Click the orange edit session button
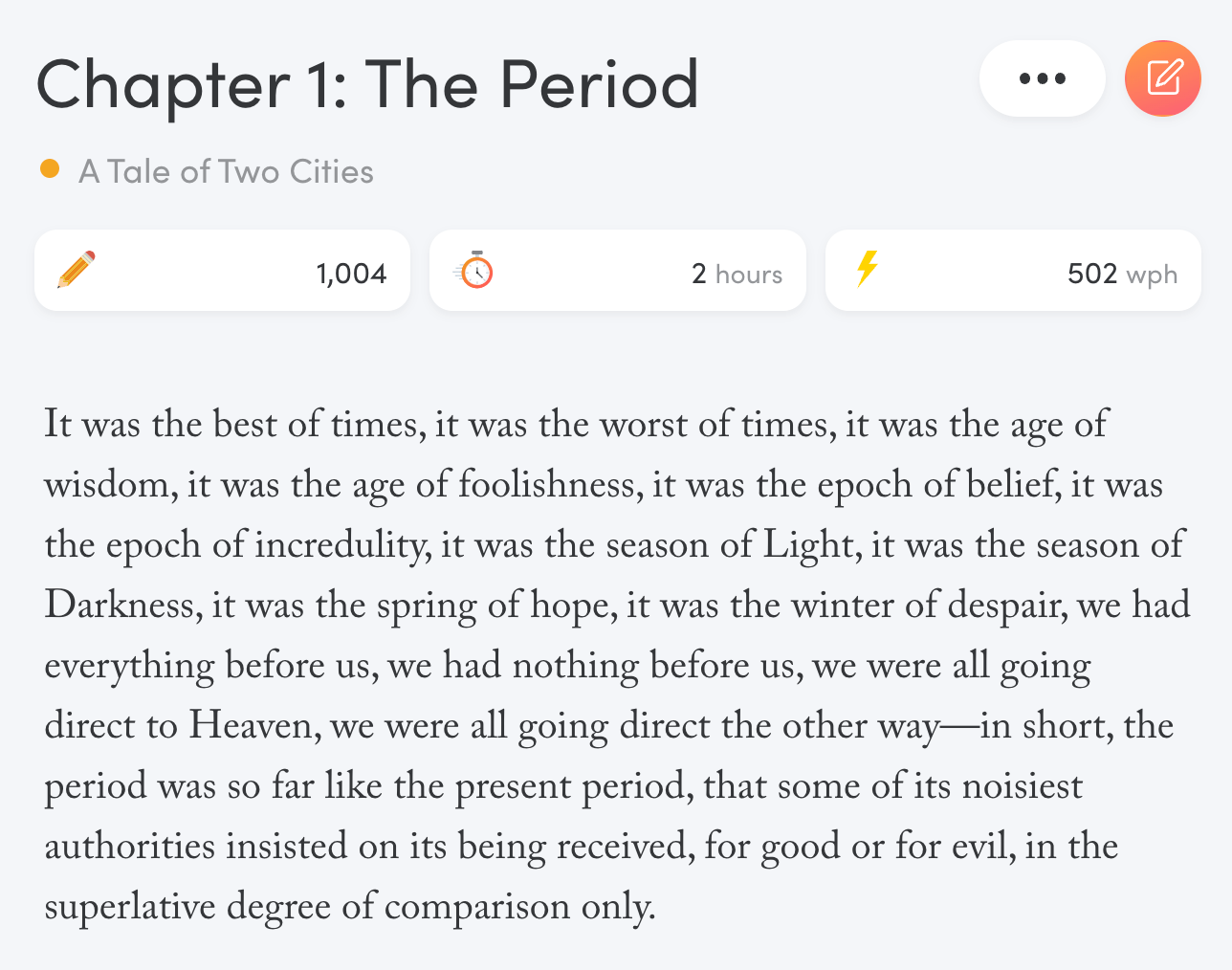The image size is (1232, 970). 1163,78
